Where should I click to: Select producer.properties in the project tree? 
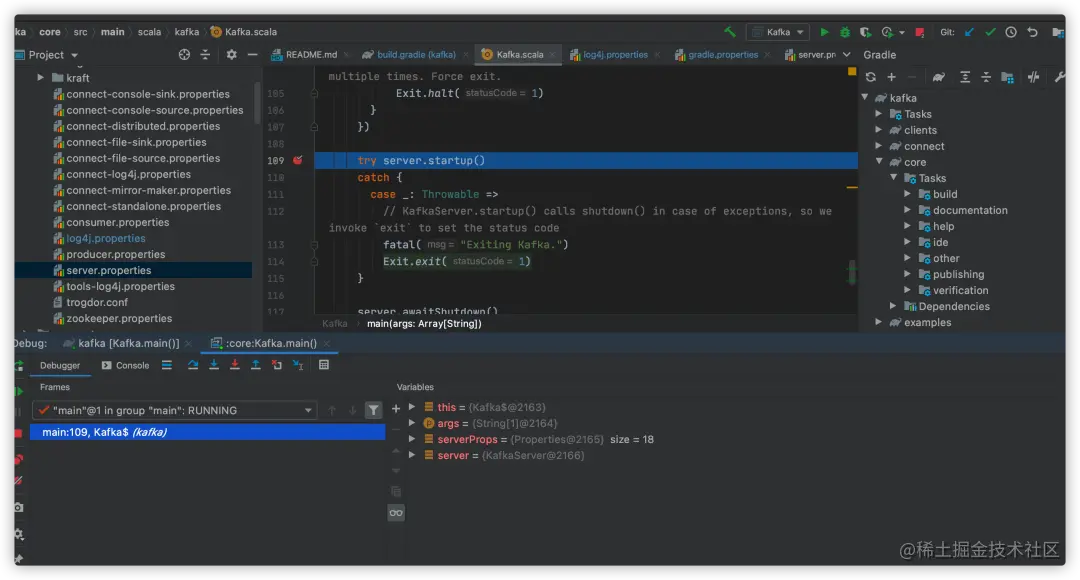(x=115, y=254)
